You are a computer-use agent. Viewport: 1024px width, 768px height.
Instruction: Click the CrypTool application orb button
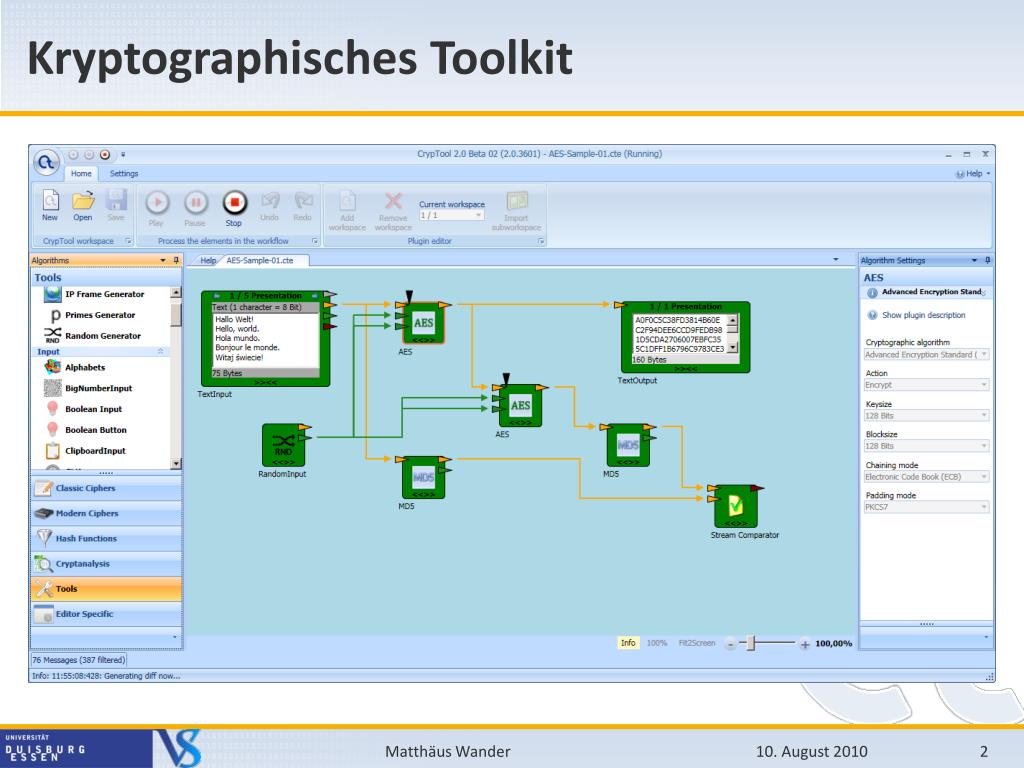pos(46,162)
